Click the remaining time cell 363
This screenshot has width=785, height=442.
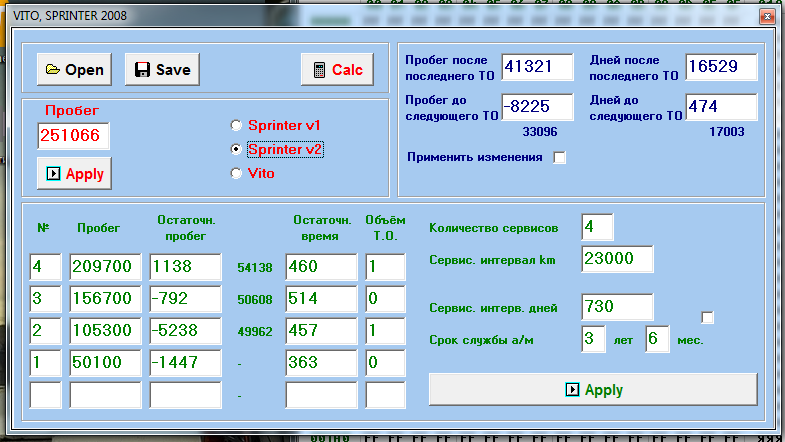click(321, 363)
